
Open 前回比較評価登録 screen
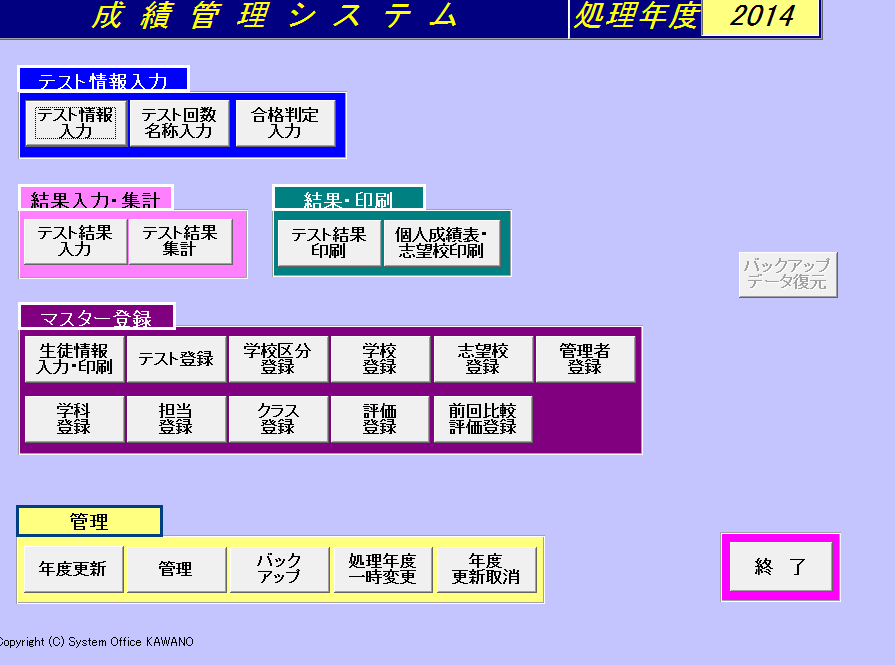(483, 419)
